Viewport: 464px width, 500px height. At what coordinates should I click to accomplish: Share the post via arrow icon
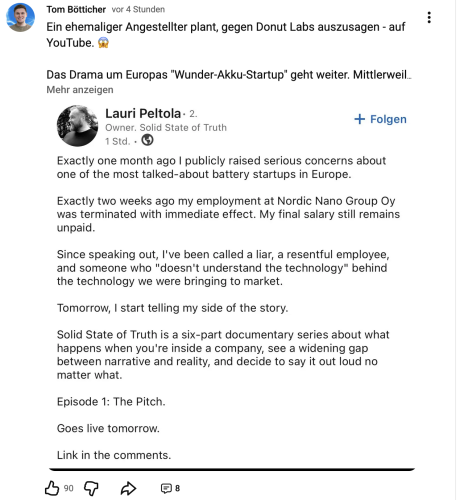[x=128, y=488]
